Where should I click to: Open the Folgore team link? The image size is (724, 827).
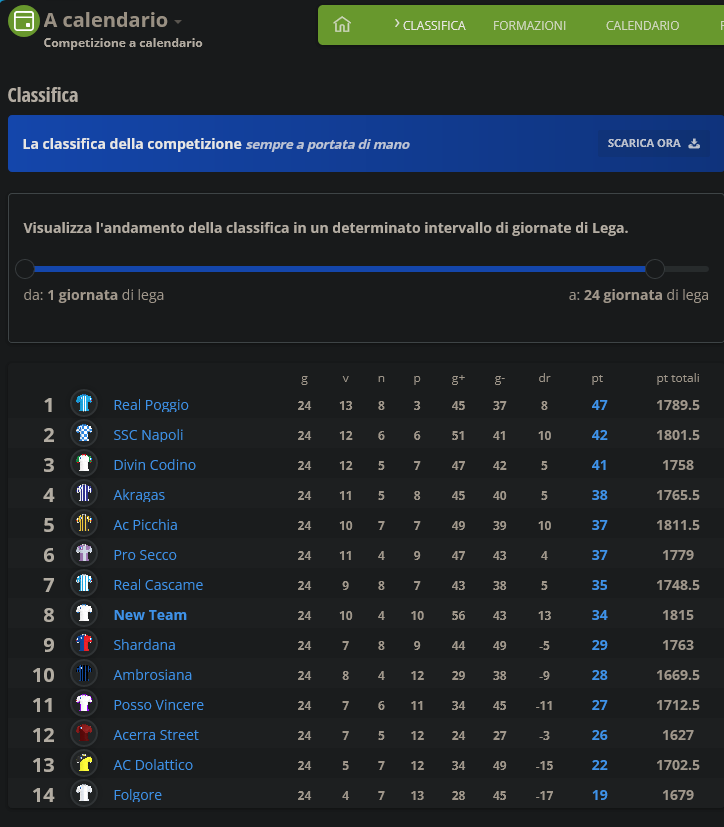(x=137, y=795)
